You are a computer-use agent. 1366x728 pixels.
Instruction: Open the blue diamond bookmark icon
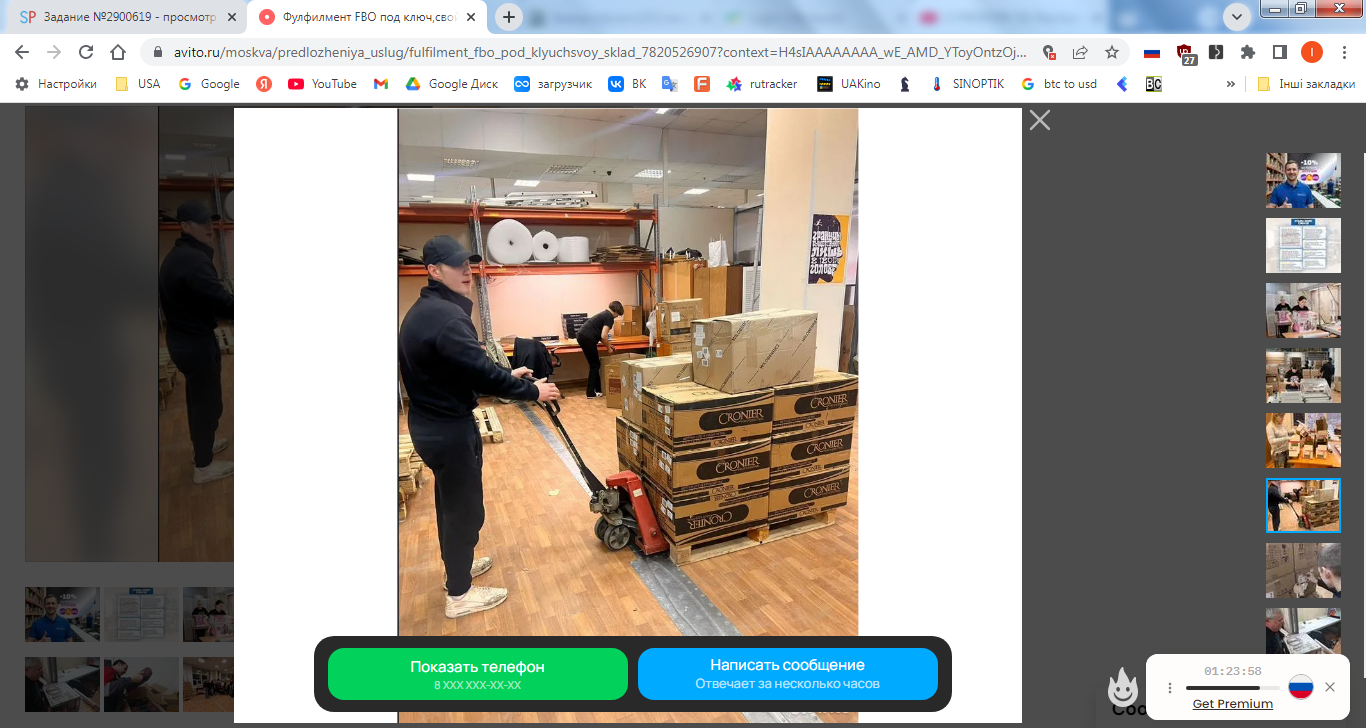point(1122,84)
